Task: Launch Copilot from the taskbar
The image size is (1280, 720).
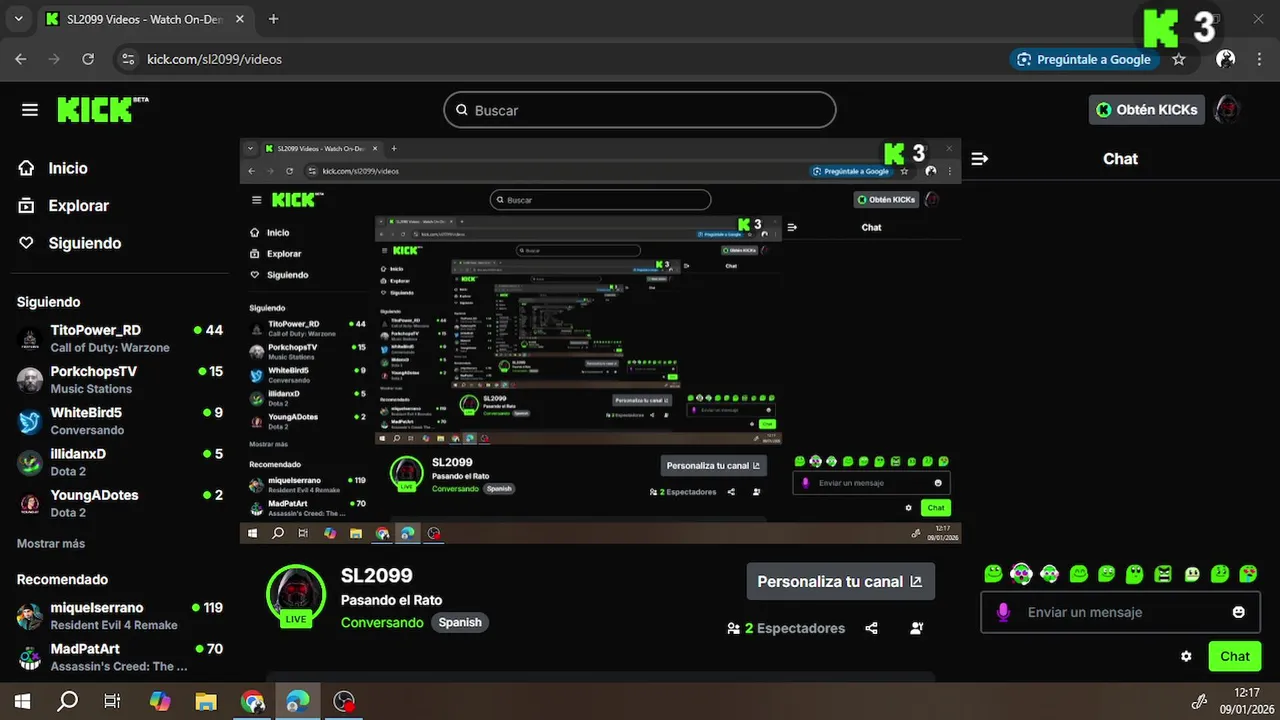Action: tap(160, 702)
